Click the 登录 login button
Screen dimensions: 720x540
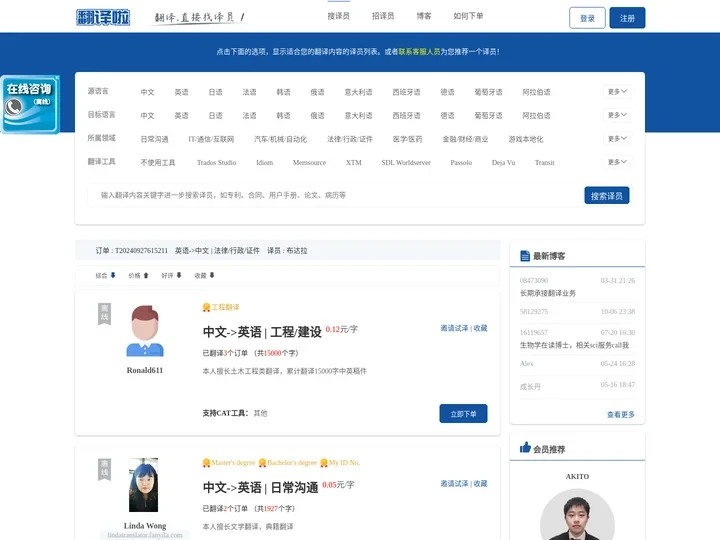[x=587, y=18]
